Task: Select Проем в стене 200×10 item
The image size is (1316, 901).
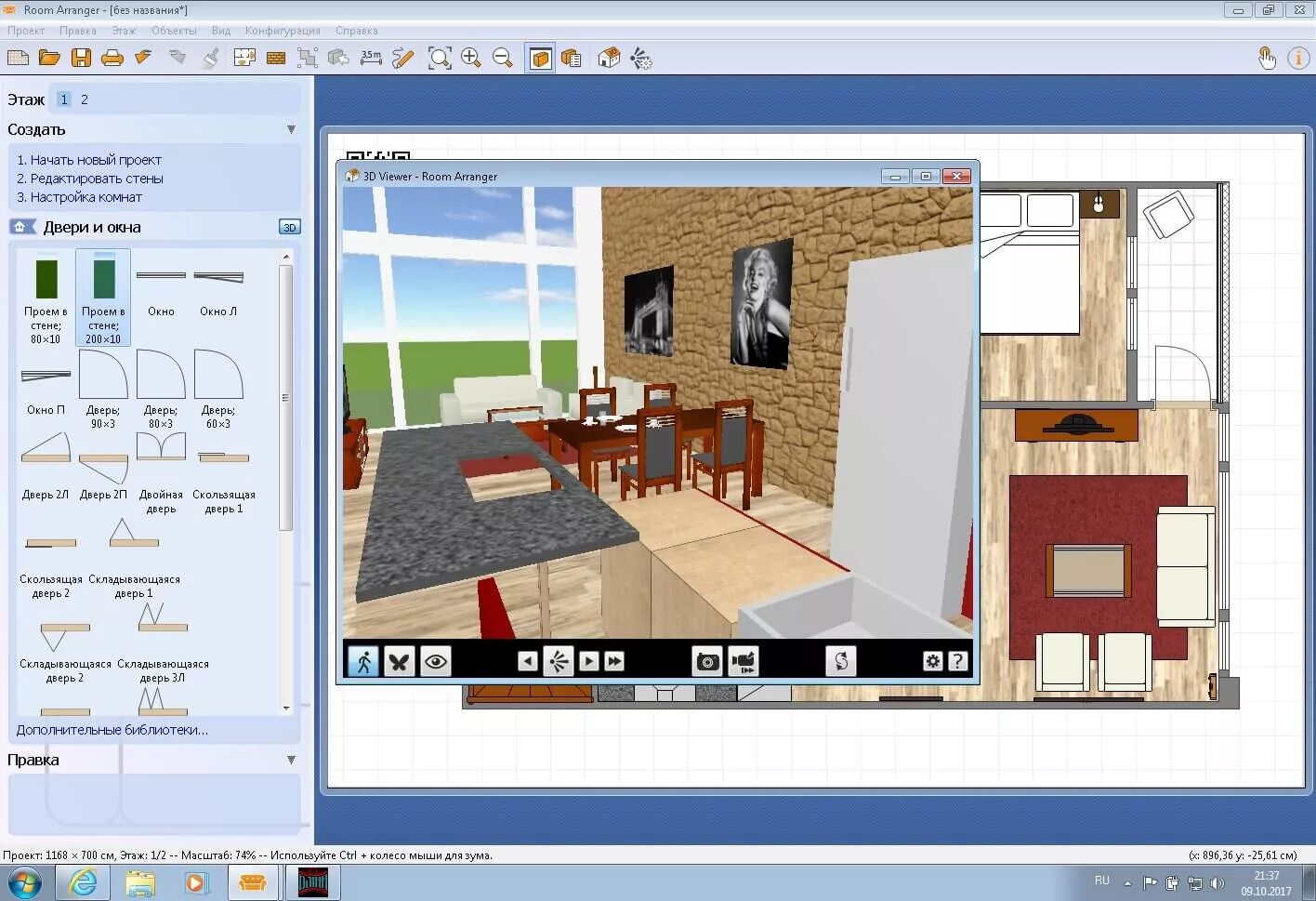Action: [103, 298]
